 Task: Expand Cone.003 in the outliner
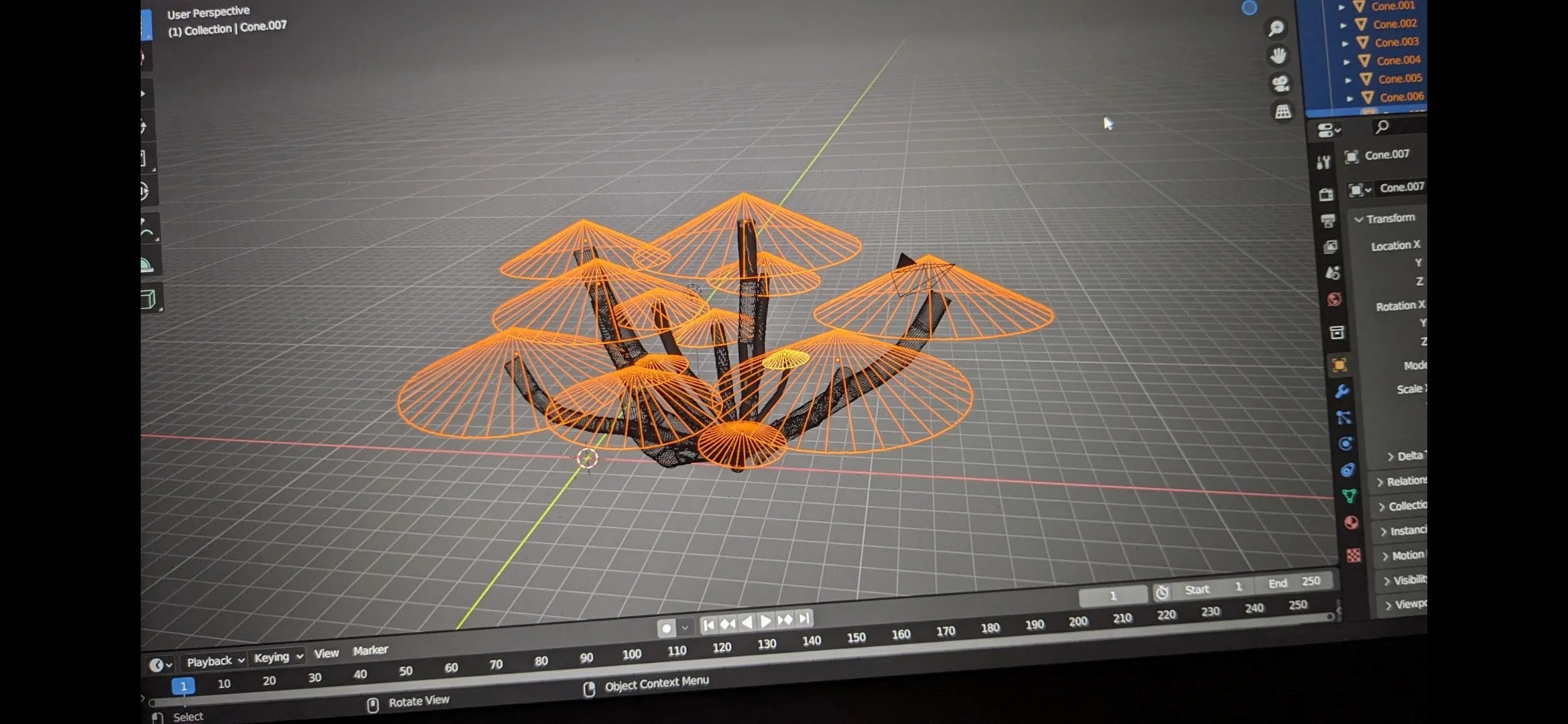1345,44
